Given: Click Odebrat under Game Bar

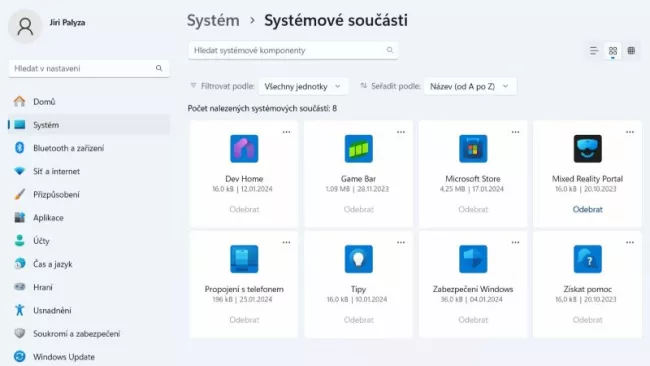Looking at the screenshot, I should click(x=359, y=209).
